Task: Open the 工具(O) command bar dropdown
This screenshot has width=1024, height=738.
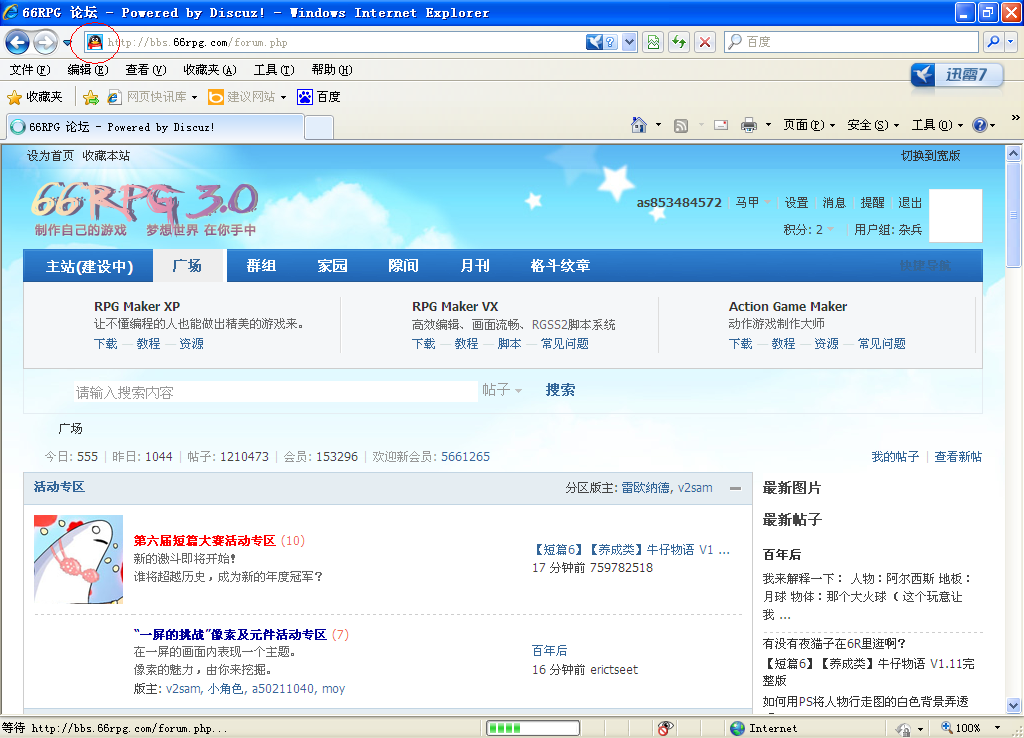Action: [x=937, y=125]
